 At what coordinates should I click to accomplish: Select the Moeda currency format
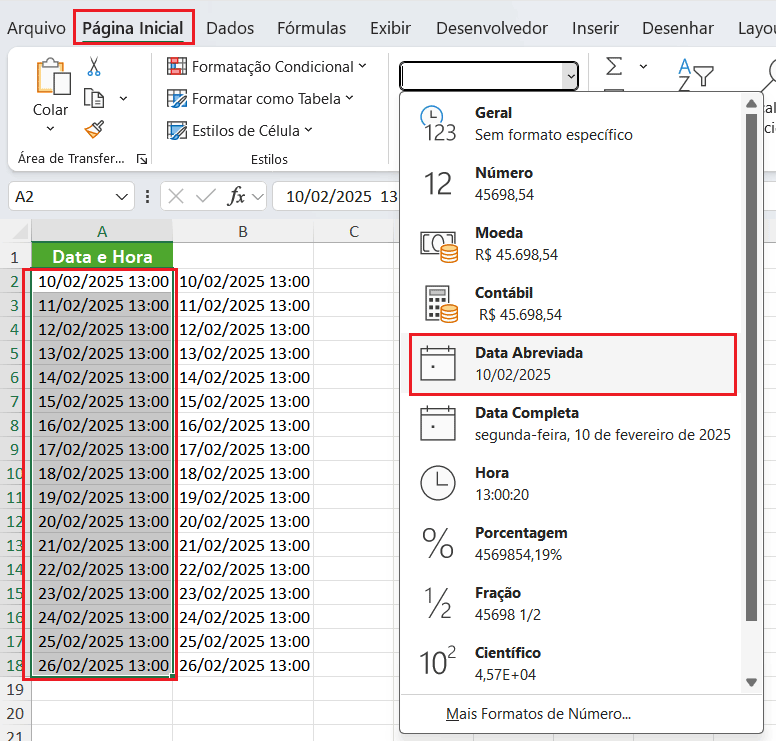click(573, 243)
